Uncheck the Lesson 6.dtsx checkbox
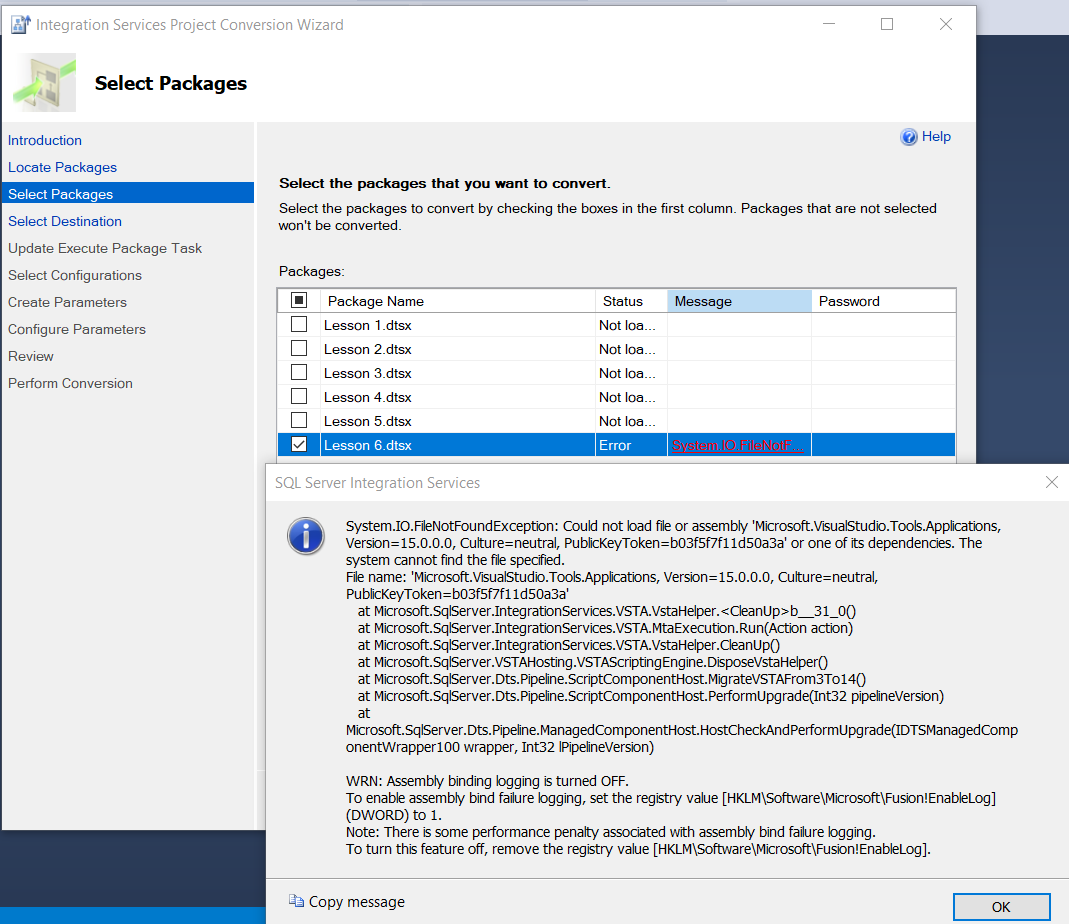The image size is (1069, 924). pos(299,444)
